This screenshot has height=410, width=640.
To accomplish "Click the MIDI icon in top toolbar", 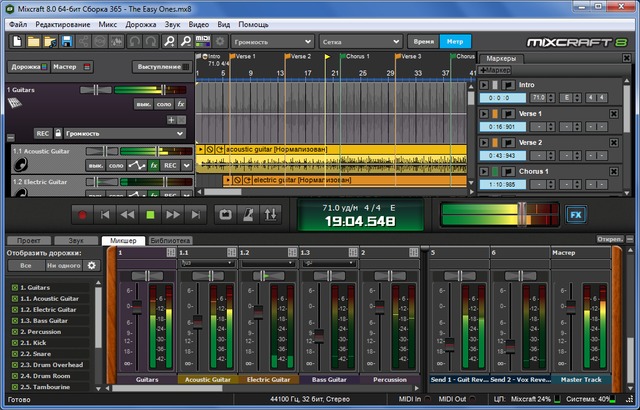I will click(204, 42).
